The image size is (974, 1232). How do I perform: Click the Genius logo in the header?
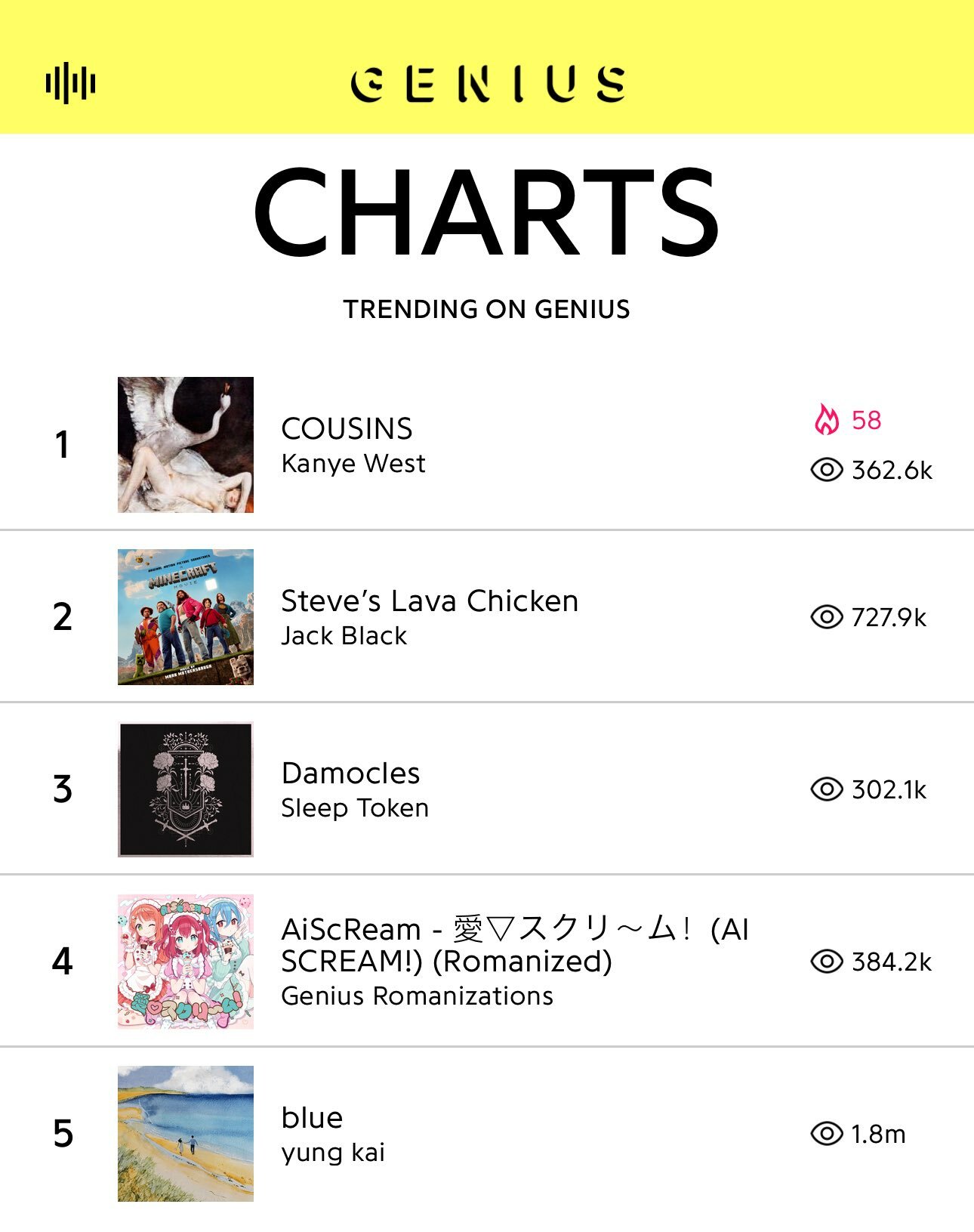(488, 83)
